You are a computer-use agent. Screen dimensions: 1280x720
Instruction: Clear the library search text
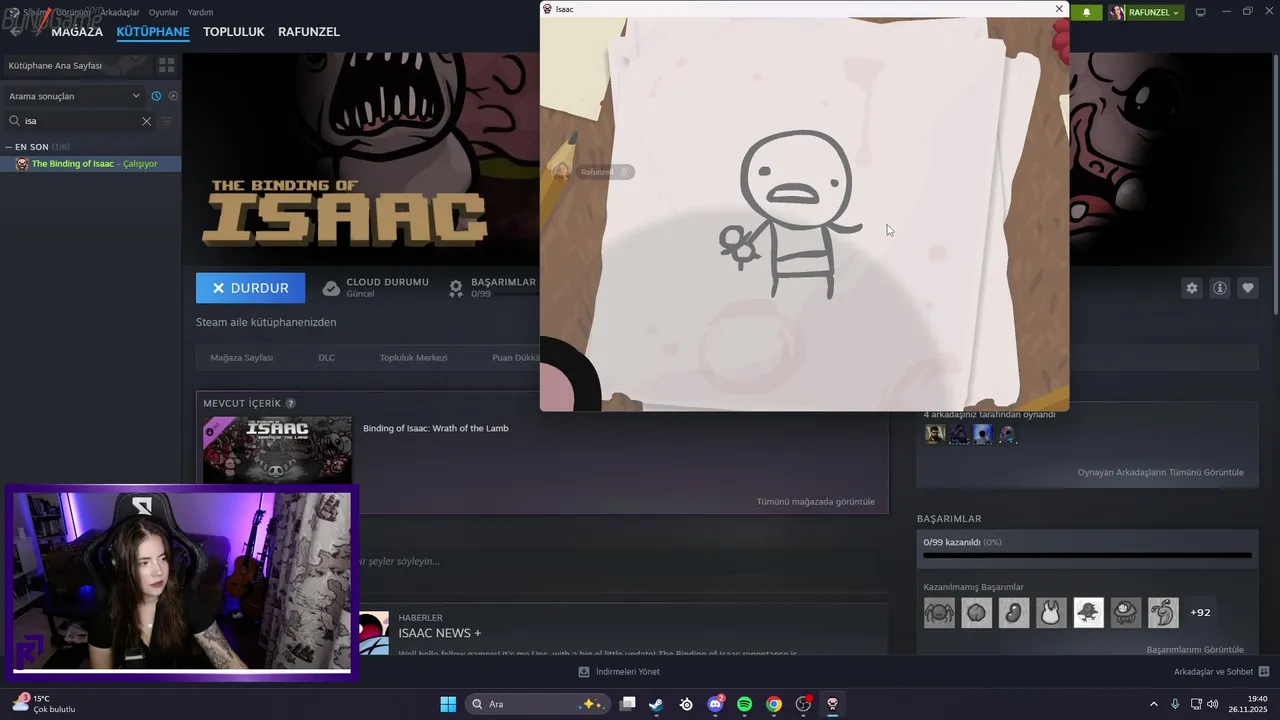[x=146, y=121]
